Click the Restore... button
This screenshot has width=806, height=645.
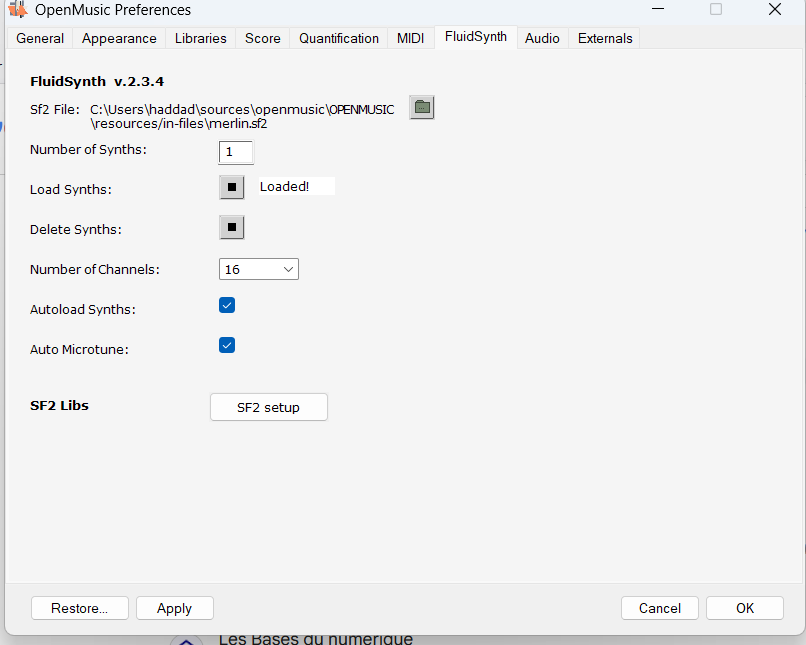(80, 608)
